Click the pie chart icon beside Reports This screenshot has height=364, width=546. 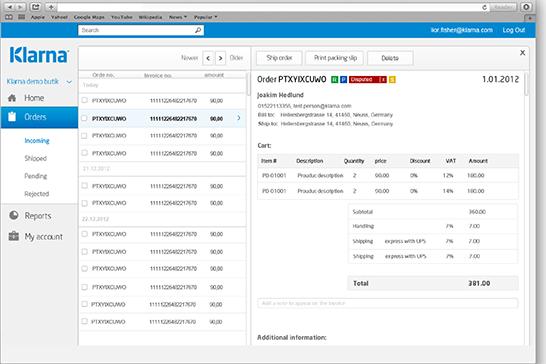[14, 215]
